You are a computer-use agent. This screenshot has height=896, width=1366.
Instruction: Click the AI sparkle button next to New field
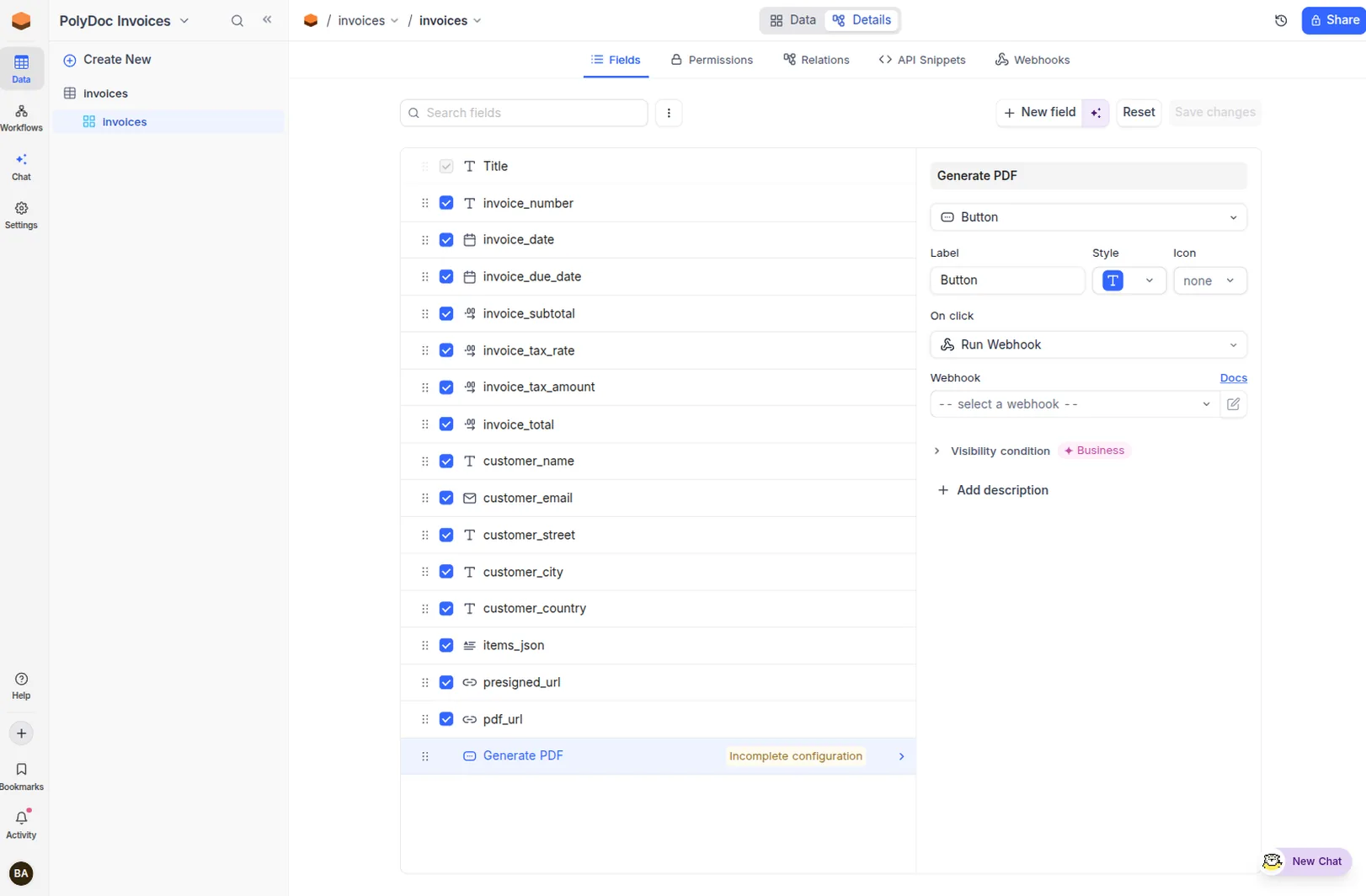[1096, 113]
